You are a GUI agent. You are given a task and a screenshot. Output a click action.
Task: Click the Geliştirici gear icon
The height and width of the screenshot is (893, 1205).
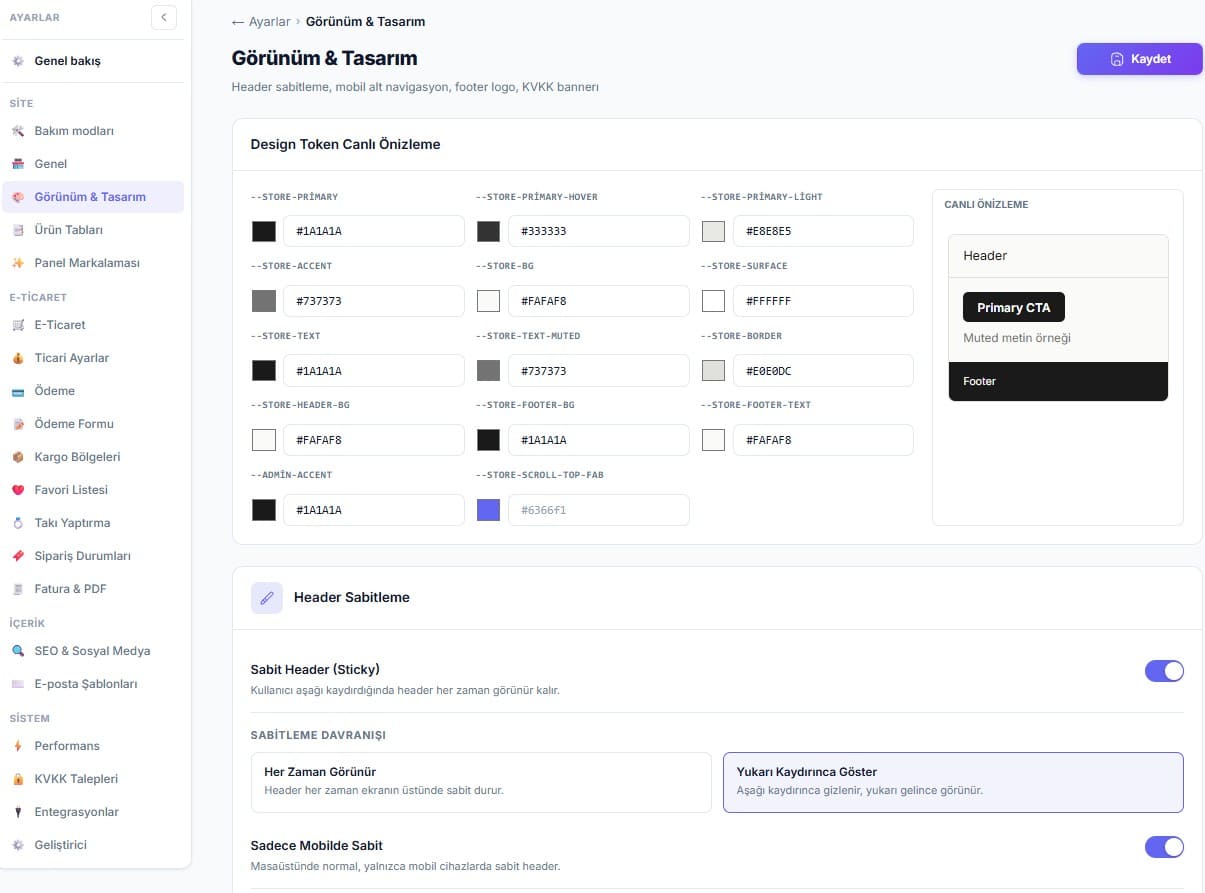point(17,845)
